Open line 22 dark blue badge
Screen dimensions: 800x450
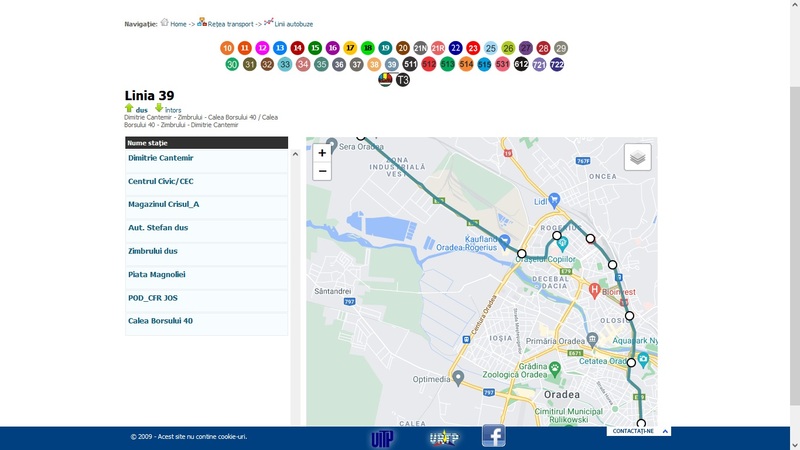coord(456,48)
